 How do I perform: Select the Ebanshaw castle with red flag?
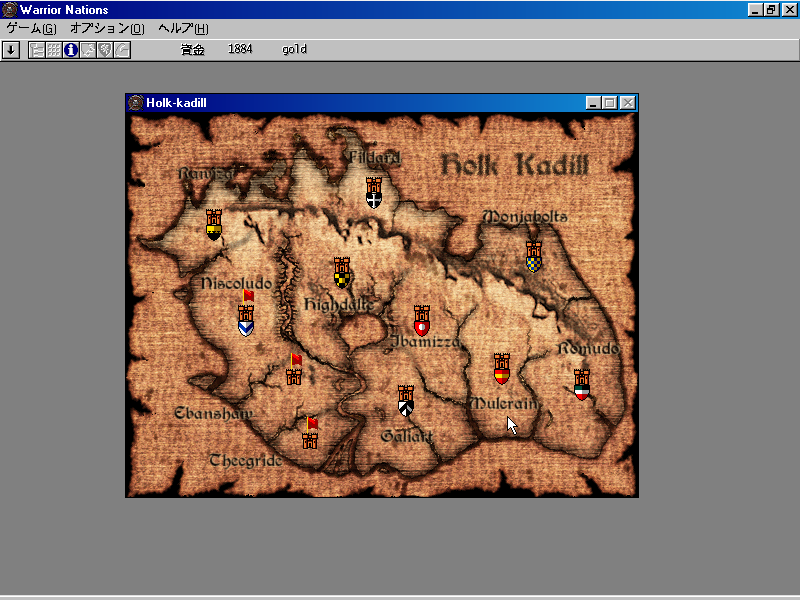[x=294, y=377]
